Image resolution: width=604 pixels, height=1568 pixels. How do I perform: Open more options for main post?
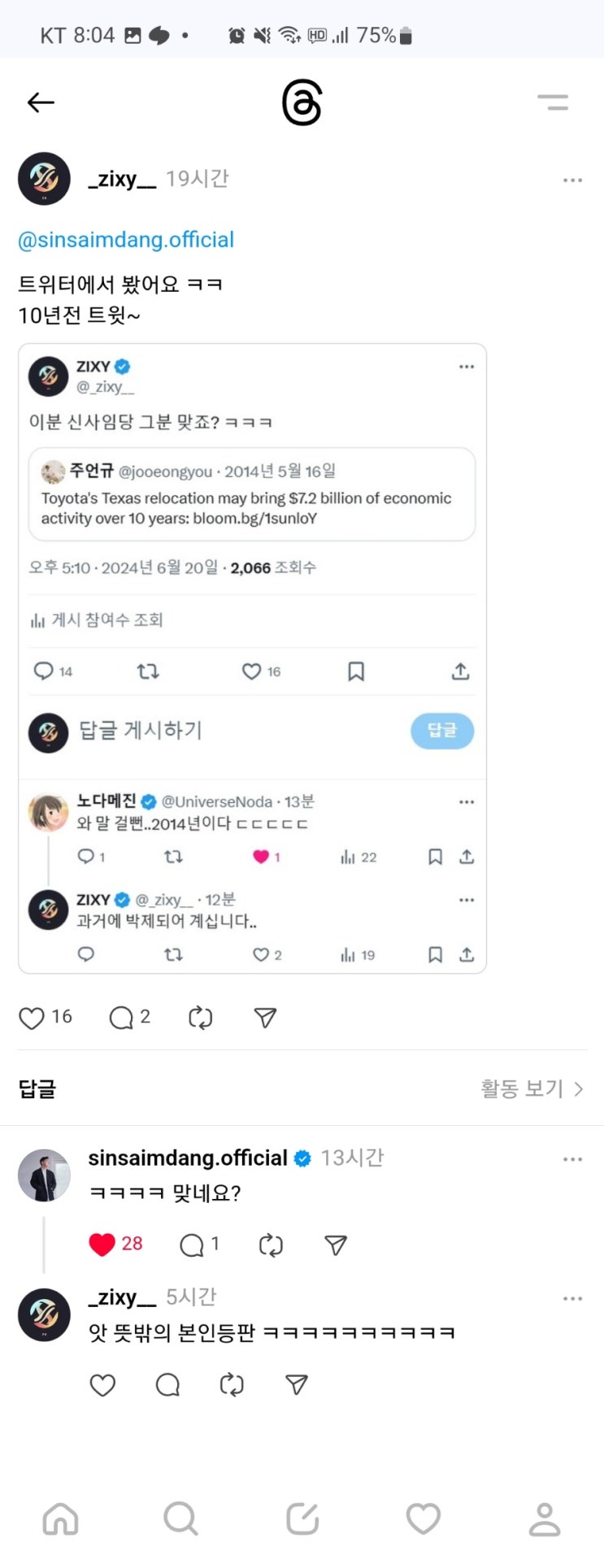tap(572, 180)
